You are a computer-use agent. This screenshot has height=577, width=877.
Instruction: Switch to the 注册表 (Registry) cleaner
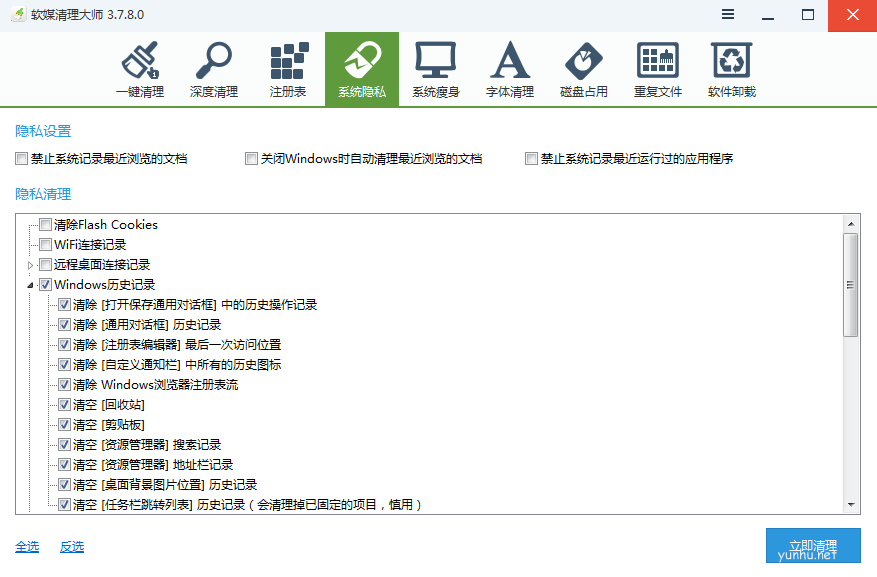tap(288, 68)
